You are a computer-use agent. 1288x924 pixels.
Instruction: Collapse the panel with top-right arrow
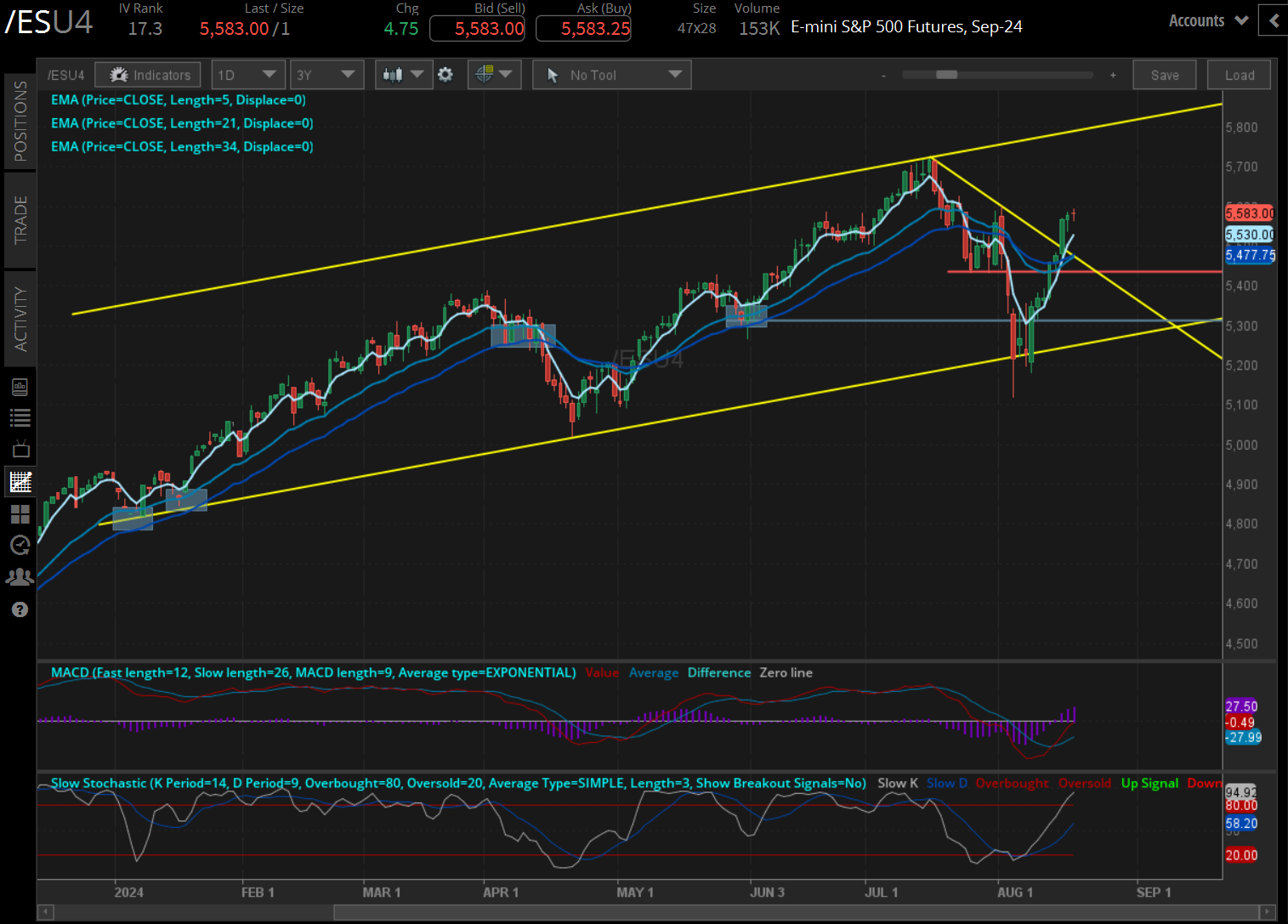(1273, 20)
